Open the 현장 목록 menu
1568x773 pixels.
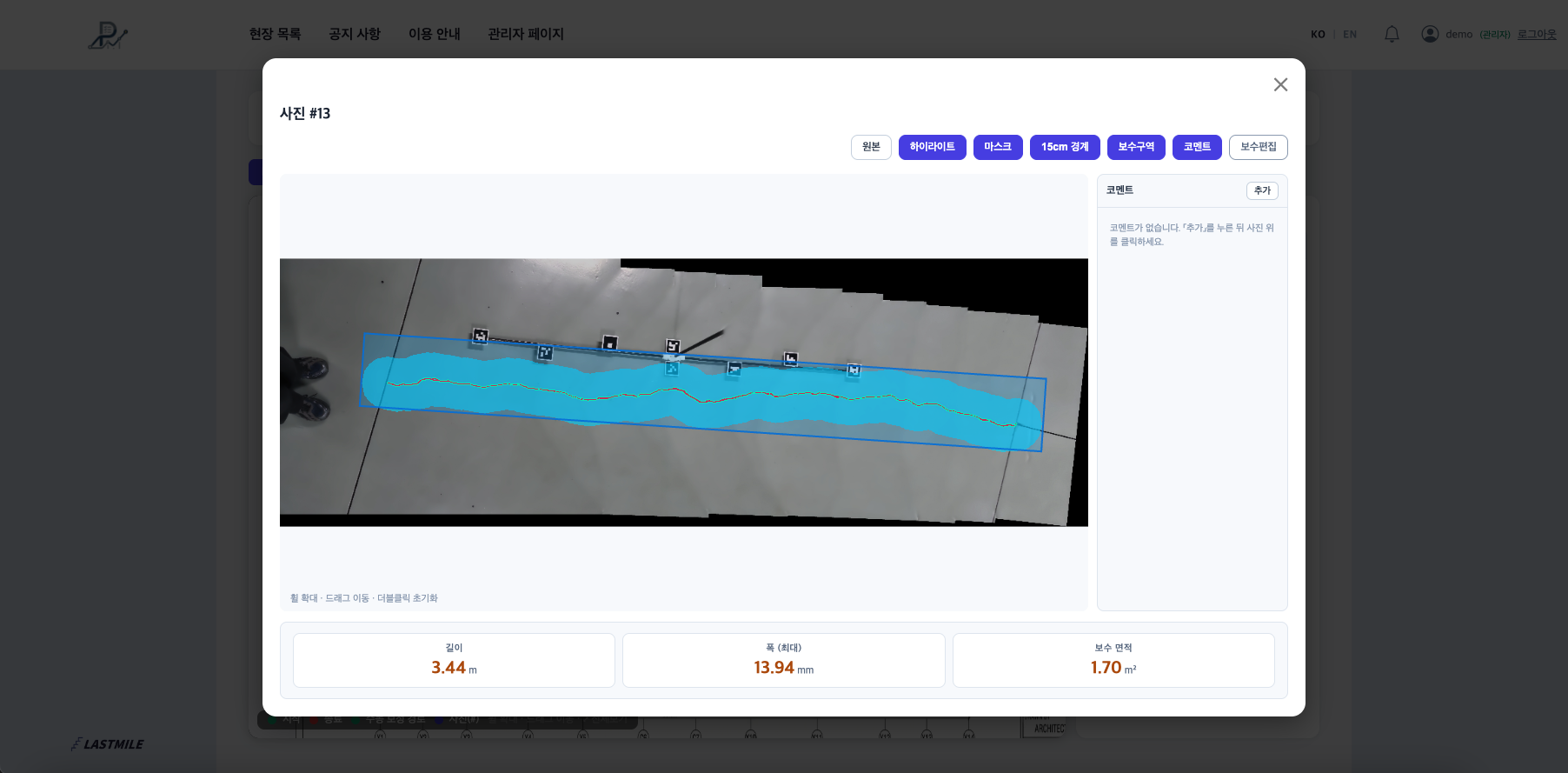click(275, 34)
